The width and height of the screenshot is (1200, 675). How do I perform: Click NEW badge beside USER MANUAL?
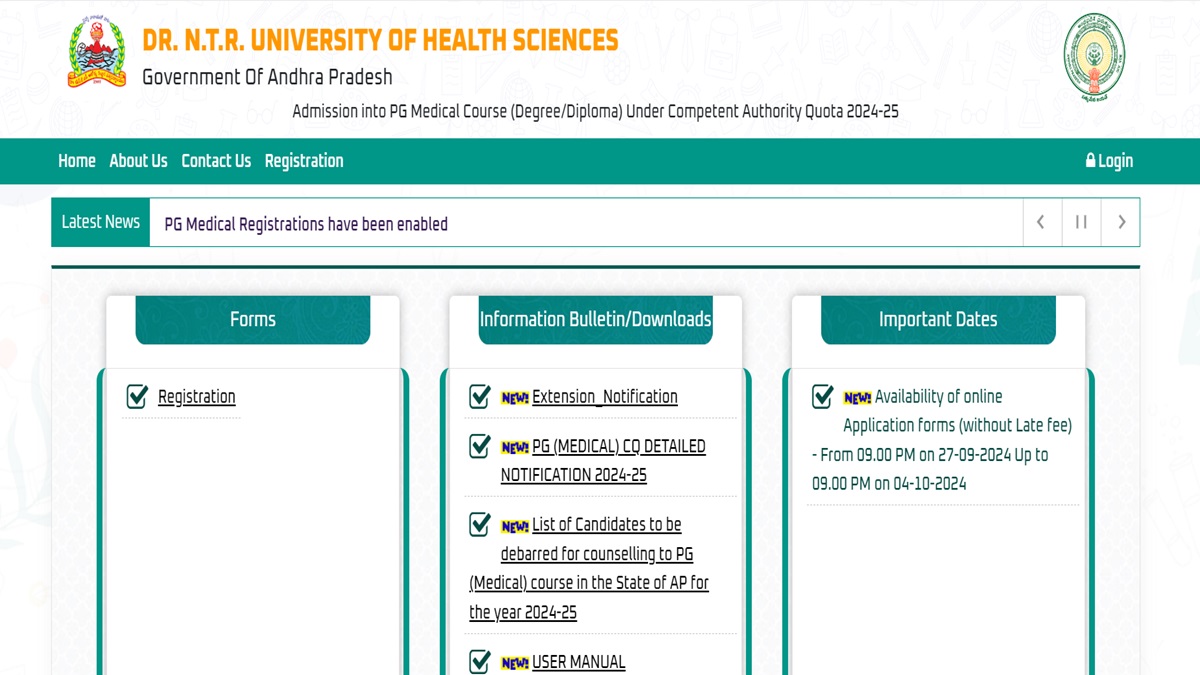click(x=515, y=663)
